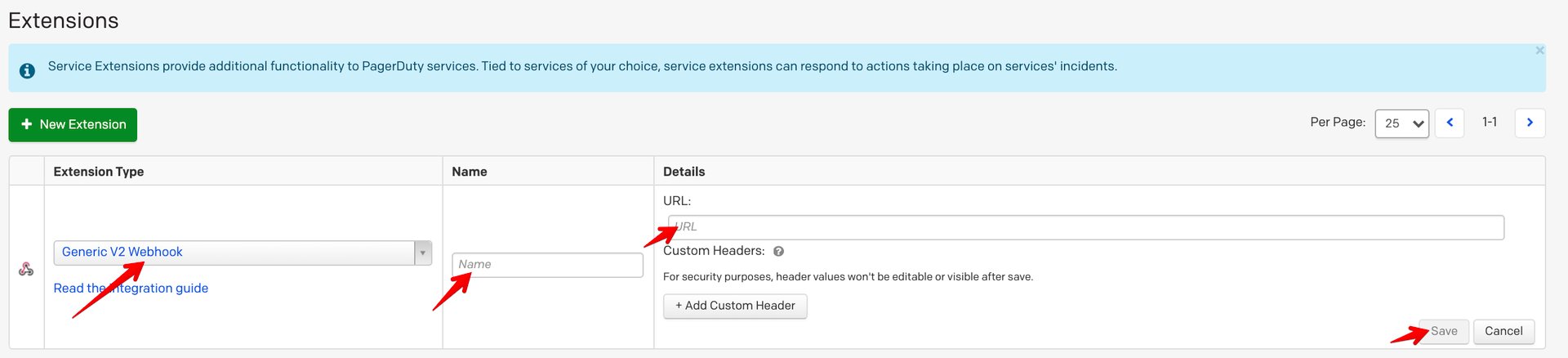Click the webhook icon in the extension row
The image size is (1568, 358).
tap(26, 269)
